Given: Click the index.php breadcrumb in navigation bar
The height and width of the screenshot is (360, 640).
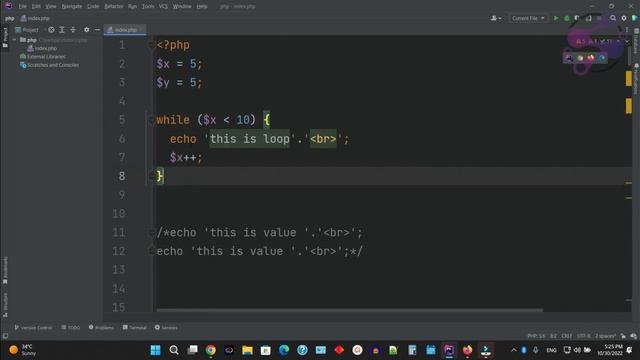Looking at the screenshot, I should point(35,18).
